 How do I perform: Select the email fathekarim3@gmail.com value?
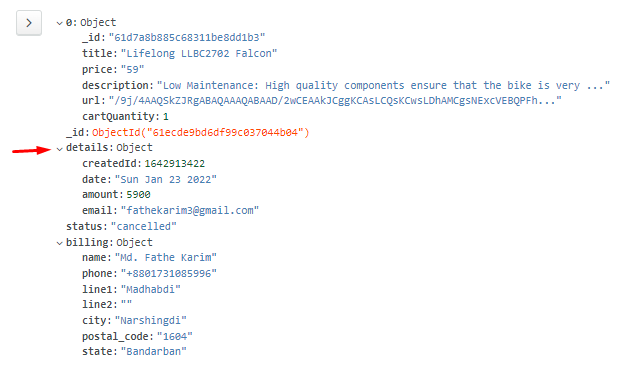point(190,211)
